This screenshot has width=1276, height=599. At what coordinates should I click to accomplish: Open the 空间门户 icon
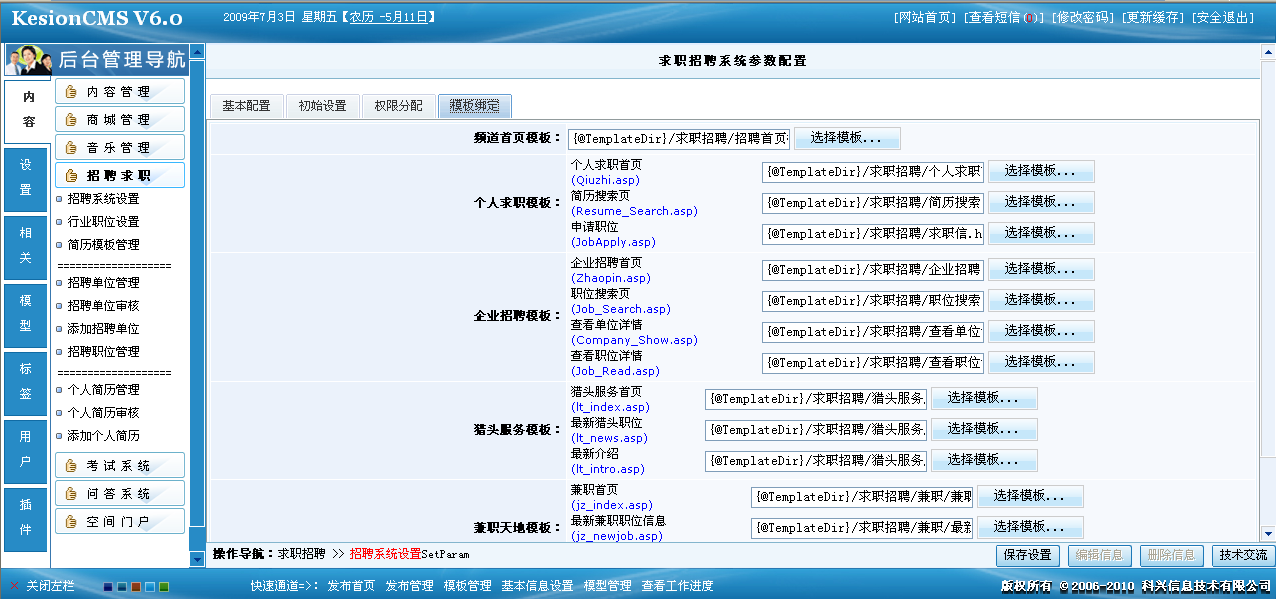tap(73, 520)
